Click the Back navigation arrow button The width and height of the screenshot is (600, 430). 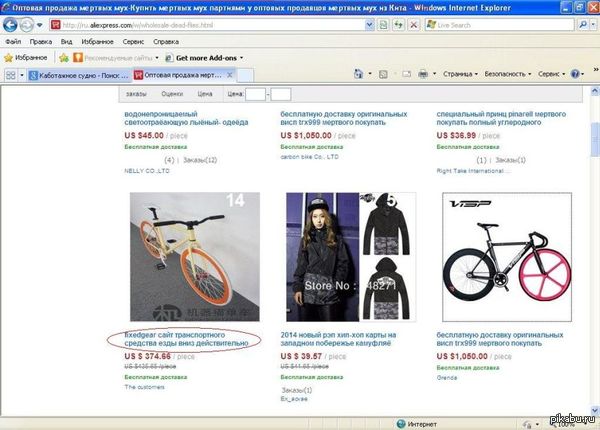[13, 24]
